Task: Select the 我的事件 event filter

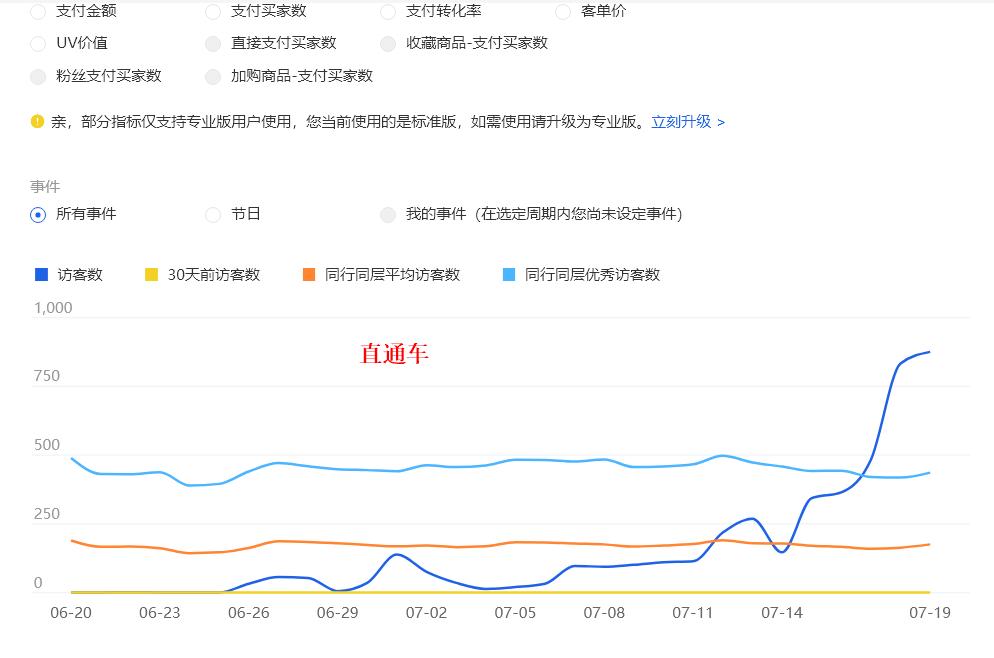Action: pos(387,214)
